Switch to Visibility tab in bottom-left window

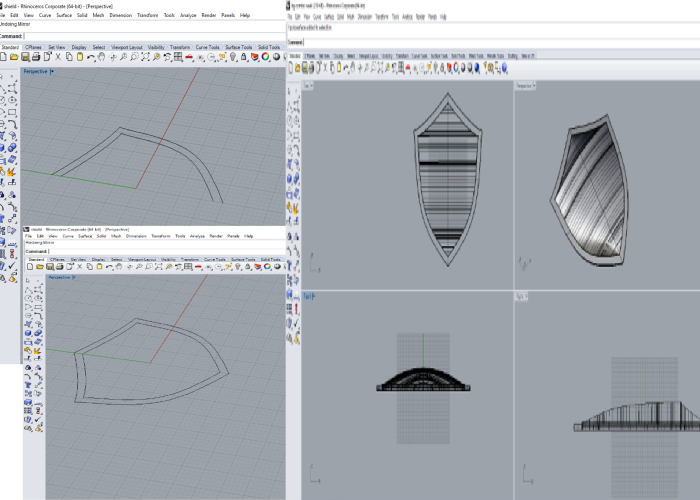[x=168, y=259]
